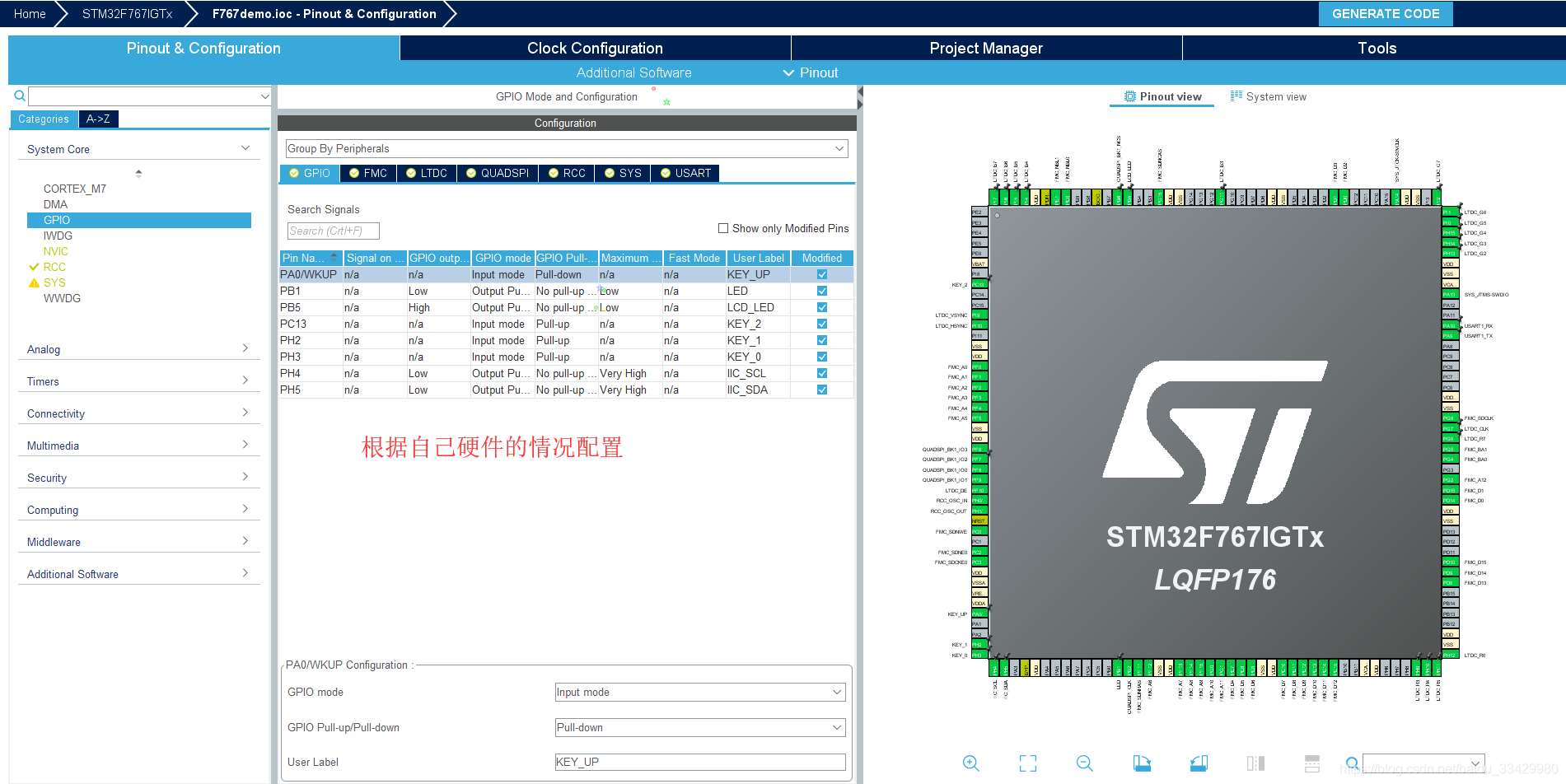Select DMA in System Core list
Viewport: 1566px width, 784px height.
pos(55,204)
